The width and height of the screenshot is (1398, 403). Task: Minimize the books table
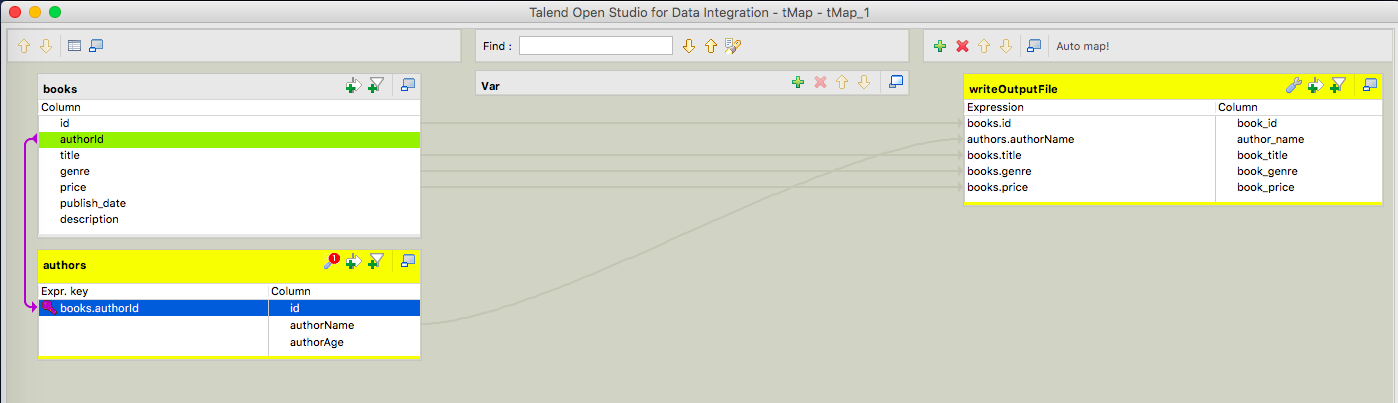pyautogui.click(x=408, y=86)
